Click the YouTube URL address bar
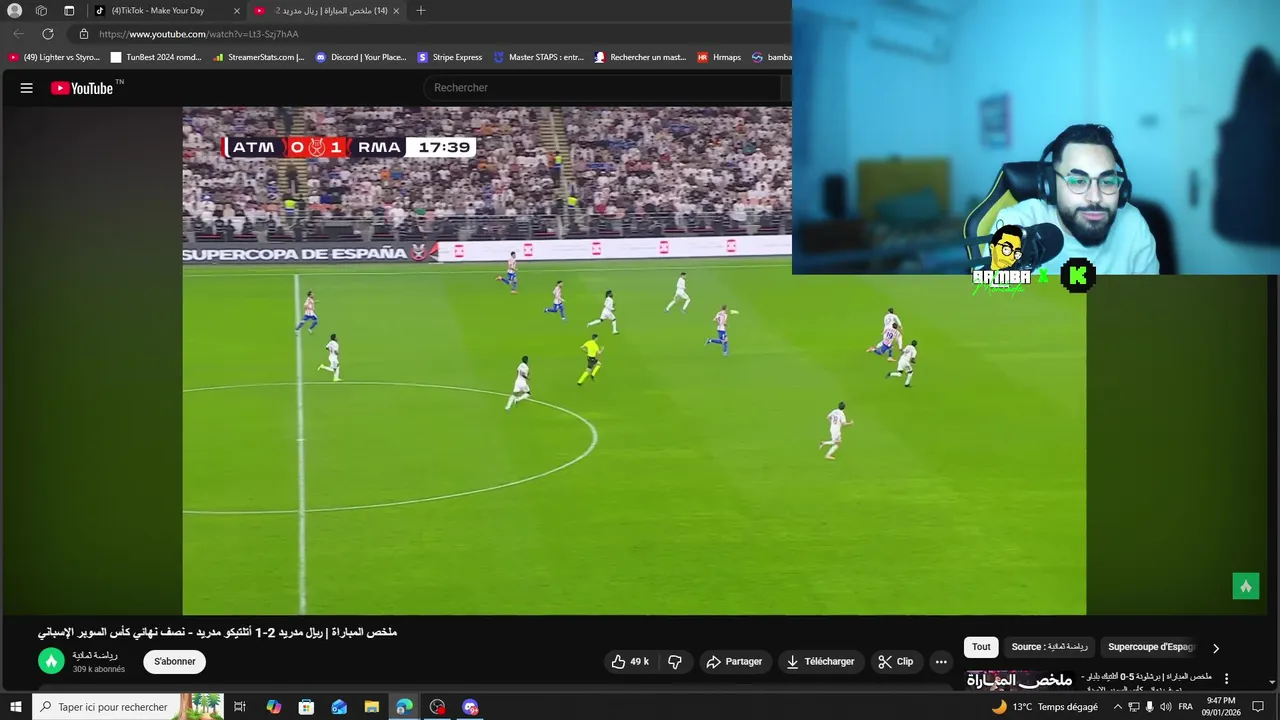The width and height of the screenshot is (1280, 720). click(x=430, y=34)
